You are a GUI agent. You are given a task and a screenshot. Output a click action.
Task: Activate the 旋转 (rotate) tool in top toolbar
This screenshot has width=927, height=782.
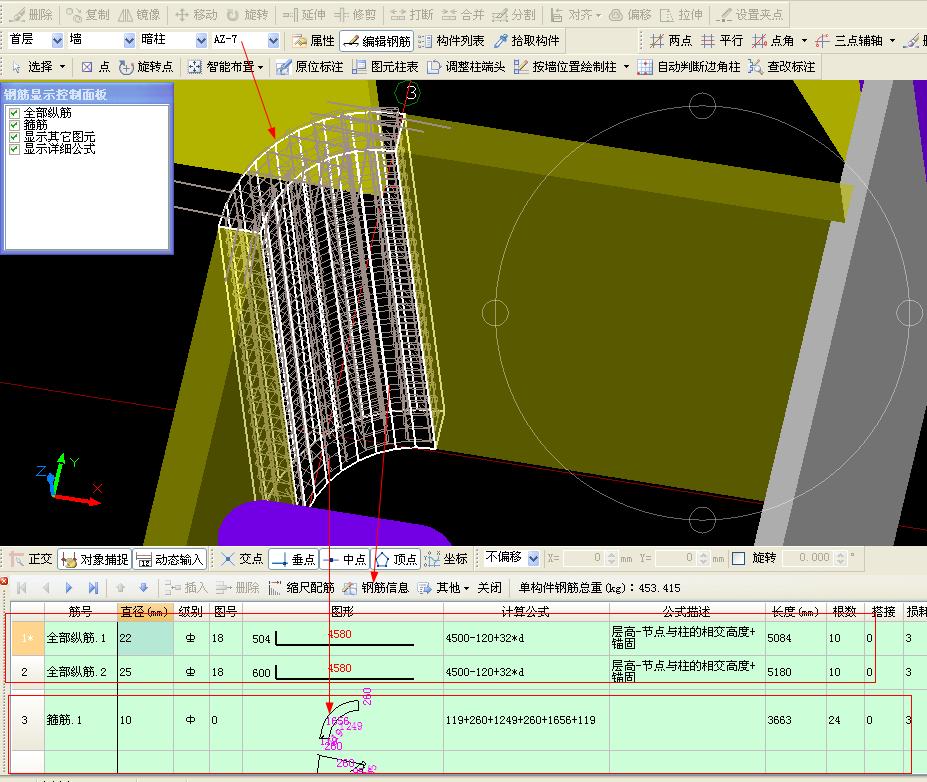click(248, 14)
